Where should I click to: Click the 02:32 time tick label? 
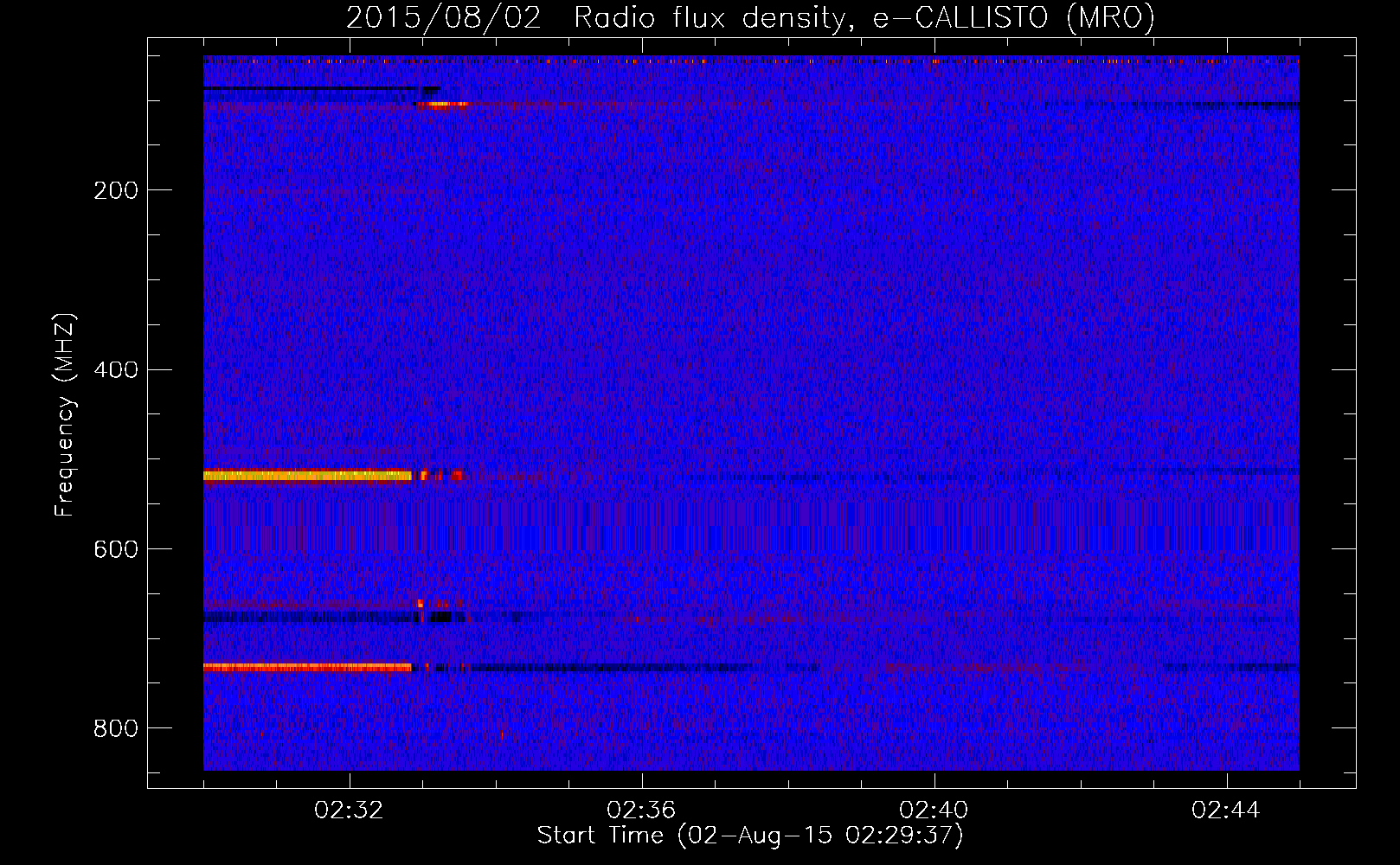[349, 811]
